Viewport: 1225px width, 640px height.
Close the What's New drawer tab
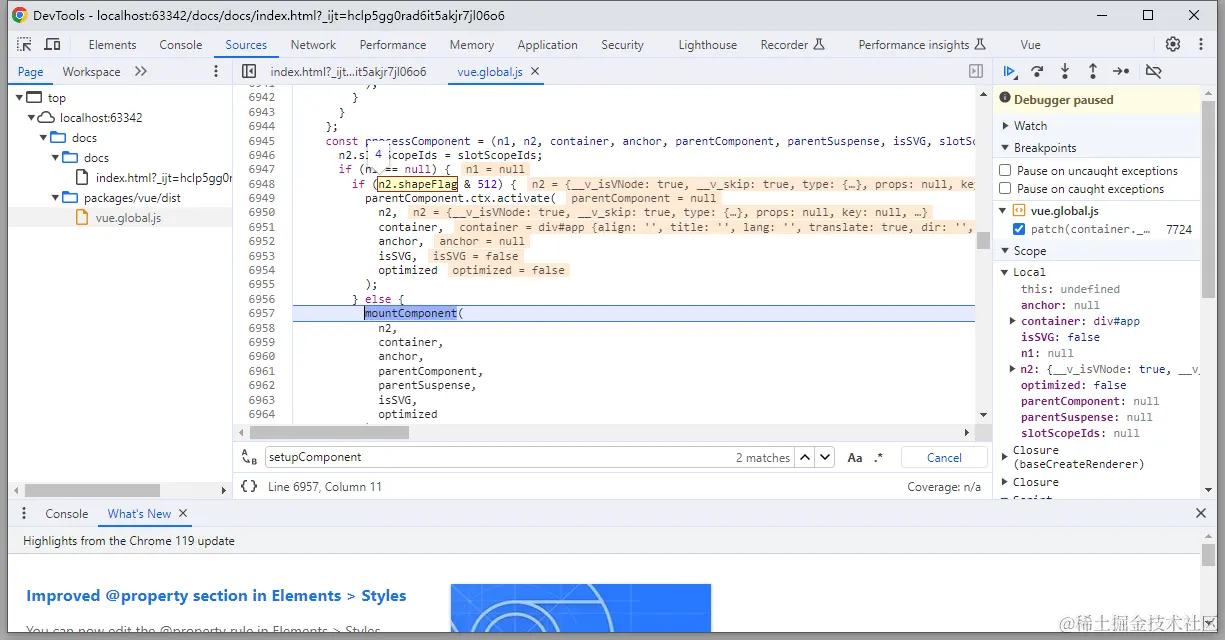184,514
